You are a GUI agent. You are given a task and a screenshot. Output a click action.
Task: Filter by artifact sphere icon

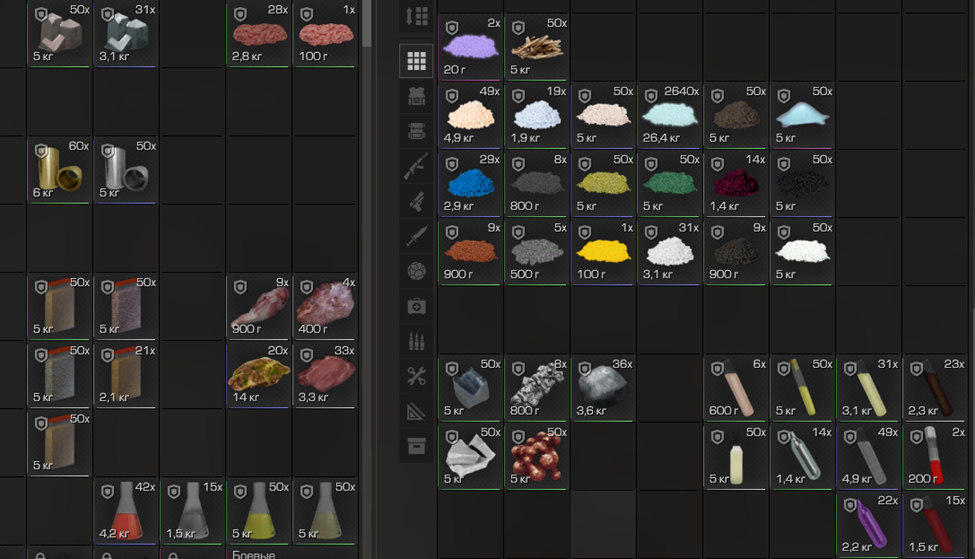point(416,271)
